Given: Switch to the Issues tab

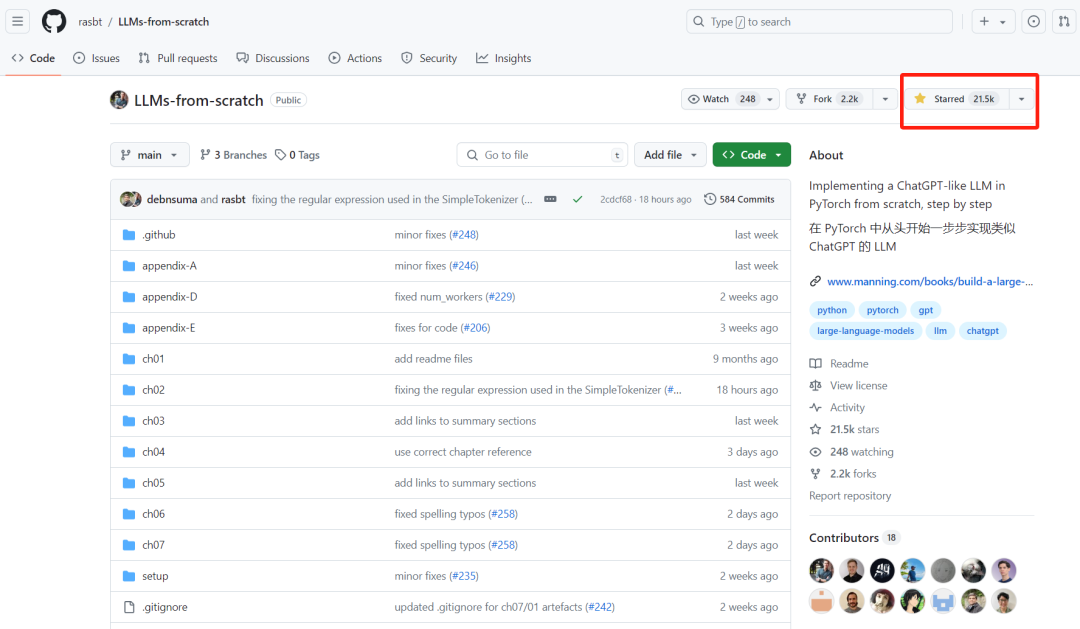Looking at the screenshot, I should pos(96,59).
